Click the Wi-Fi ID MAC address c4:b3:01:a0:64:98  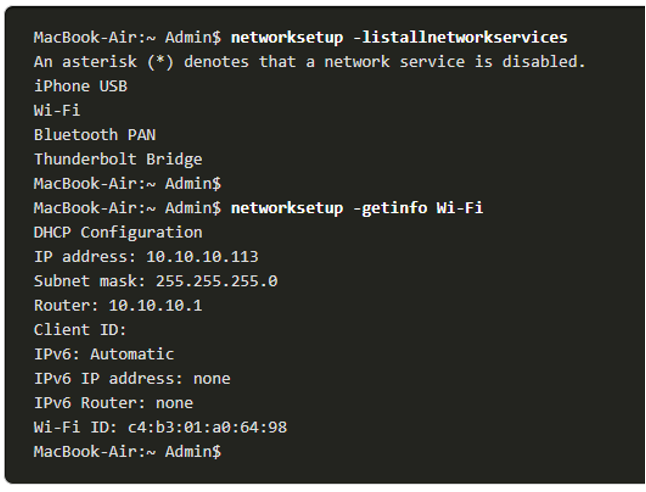click(208, 427)
